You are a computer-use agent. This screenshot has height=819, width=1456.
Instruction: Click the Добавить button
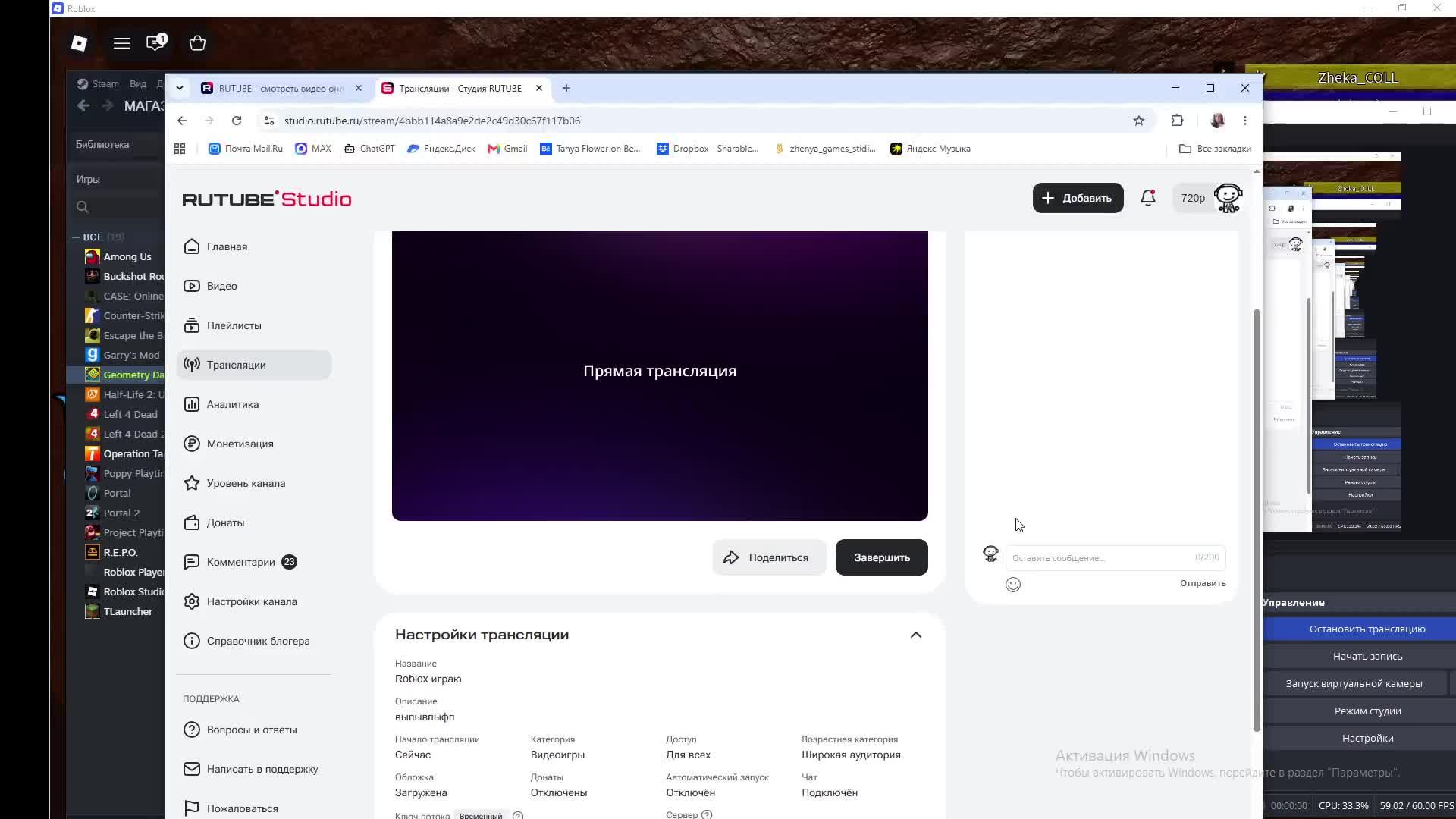pos(1078,198)
